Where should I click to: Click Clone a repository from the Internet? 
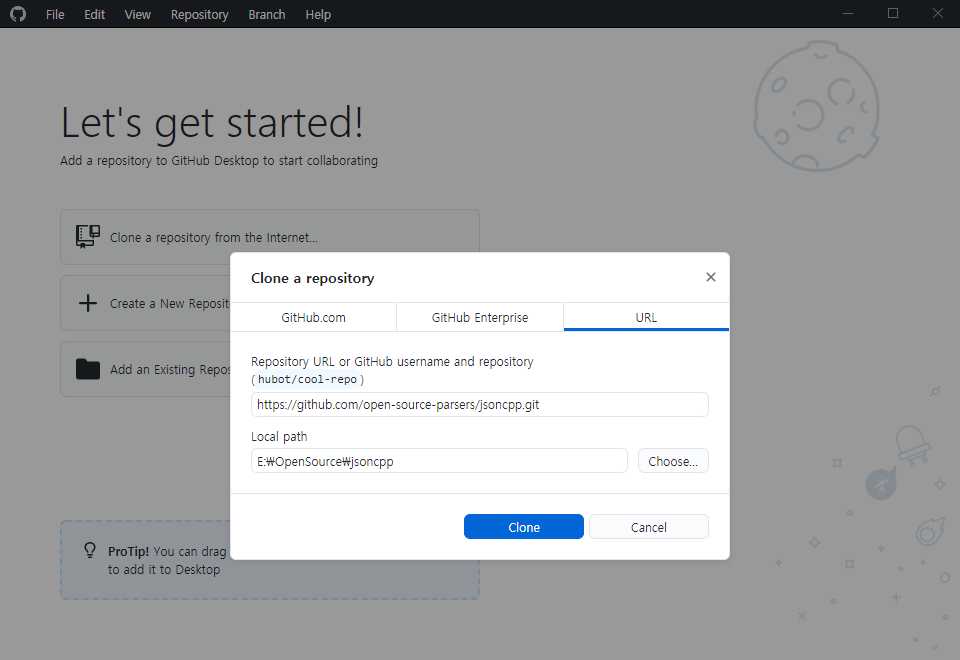pos(214,238)
